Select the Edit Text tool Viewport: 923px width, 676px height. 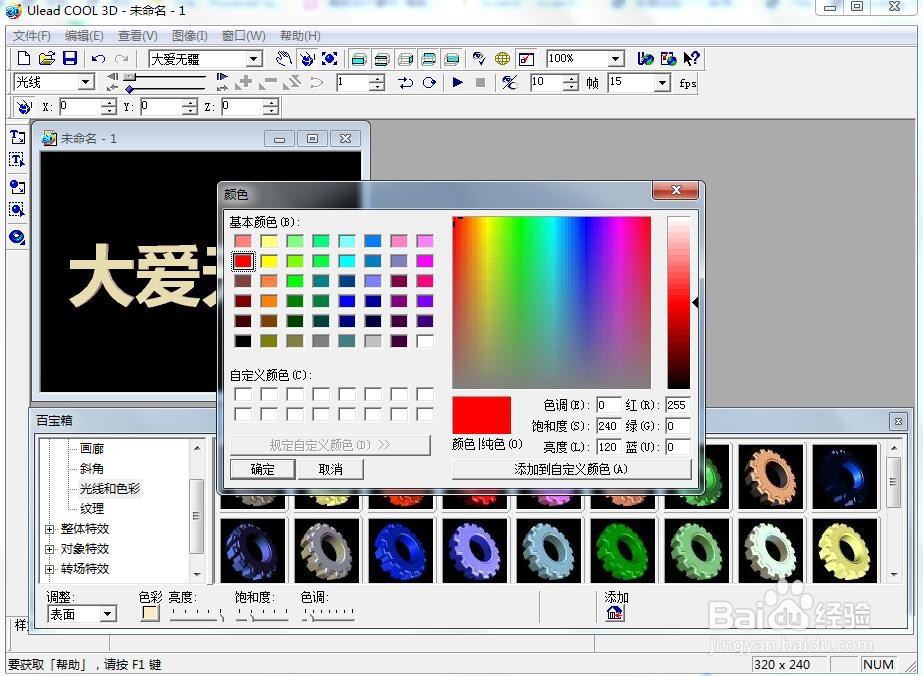[17, 160]
